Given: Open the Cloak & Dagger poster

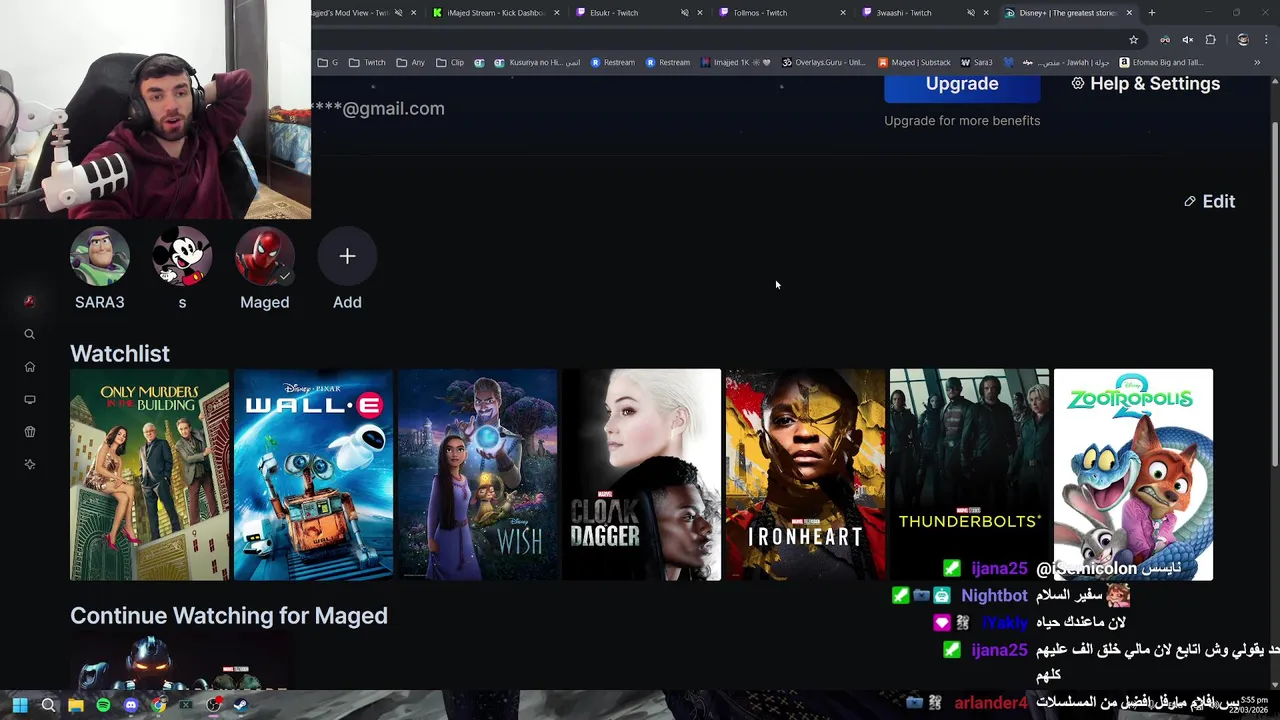Looking at the screenshot, I should tap(641, 475).
